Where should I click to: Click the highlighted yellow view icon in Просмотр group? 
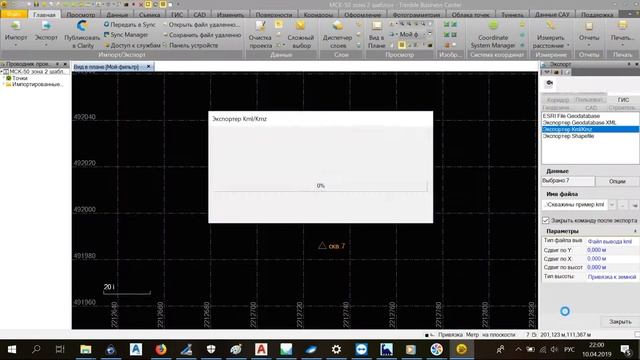click(402, 45)
